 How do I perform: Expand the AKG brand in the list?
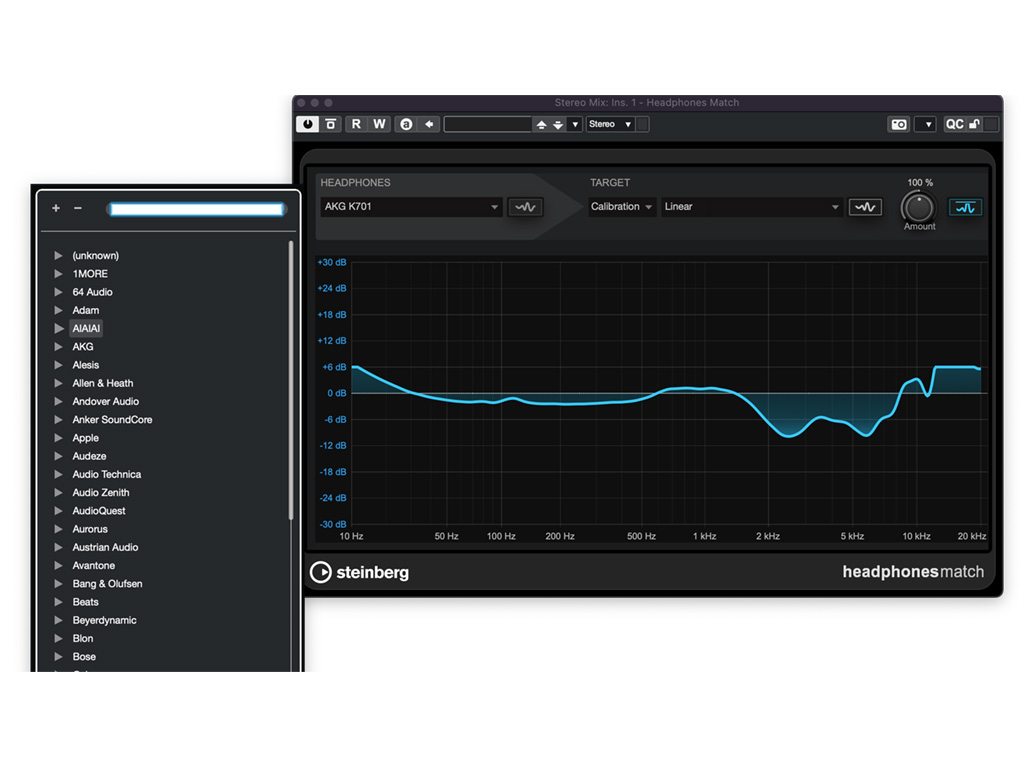[59, 347]
